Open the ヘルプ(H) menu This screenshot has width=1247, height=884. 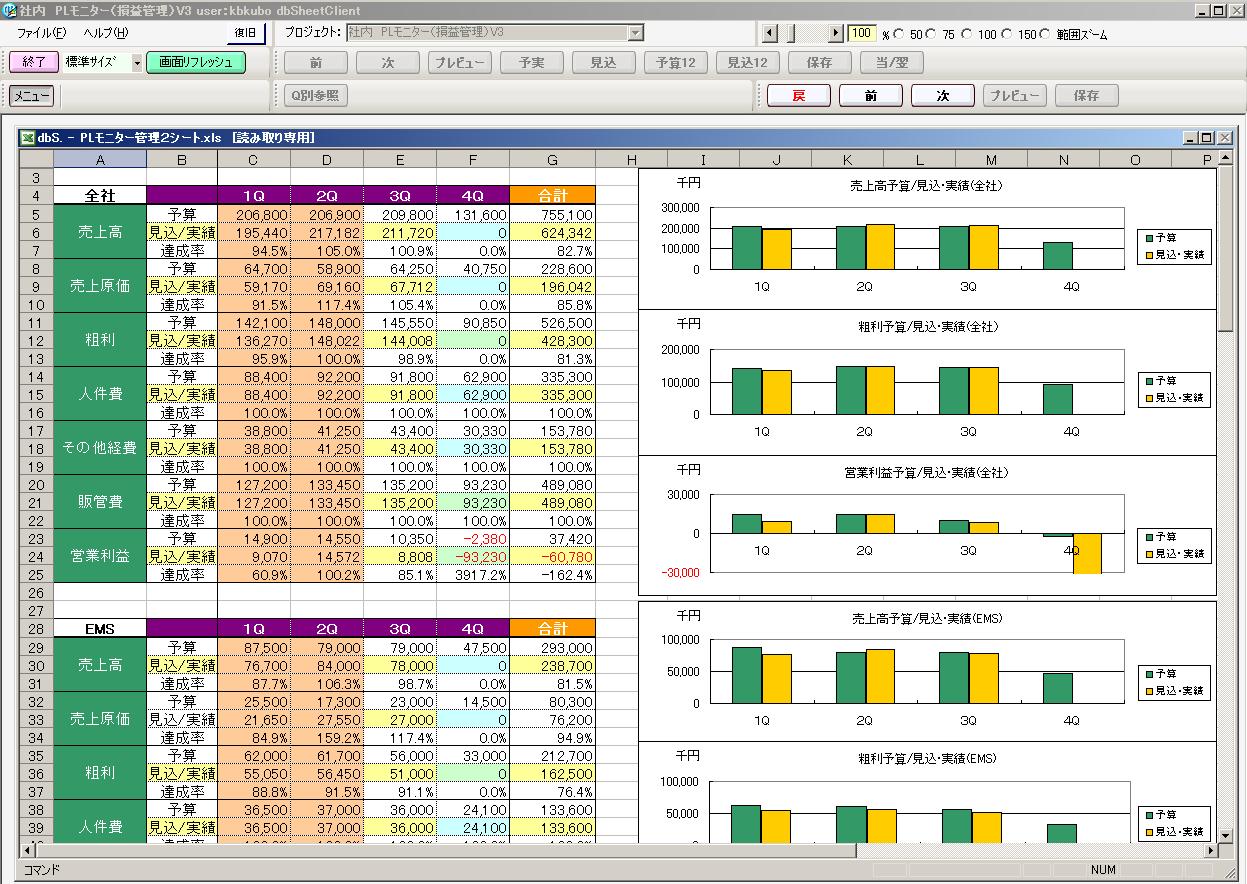pos(105,33)
